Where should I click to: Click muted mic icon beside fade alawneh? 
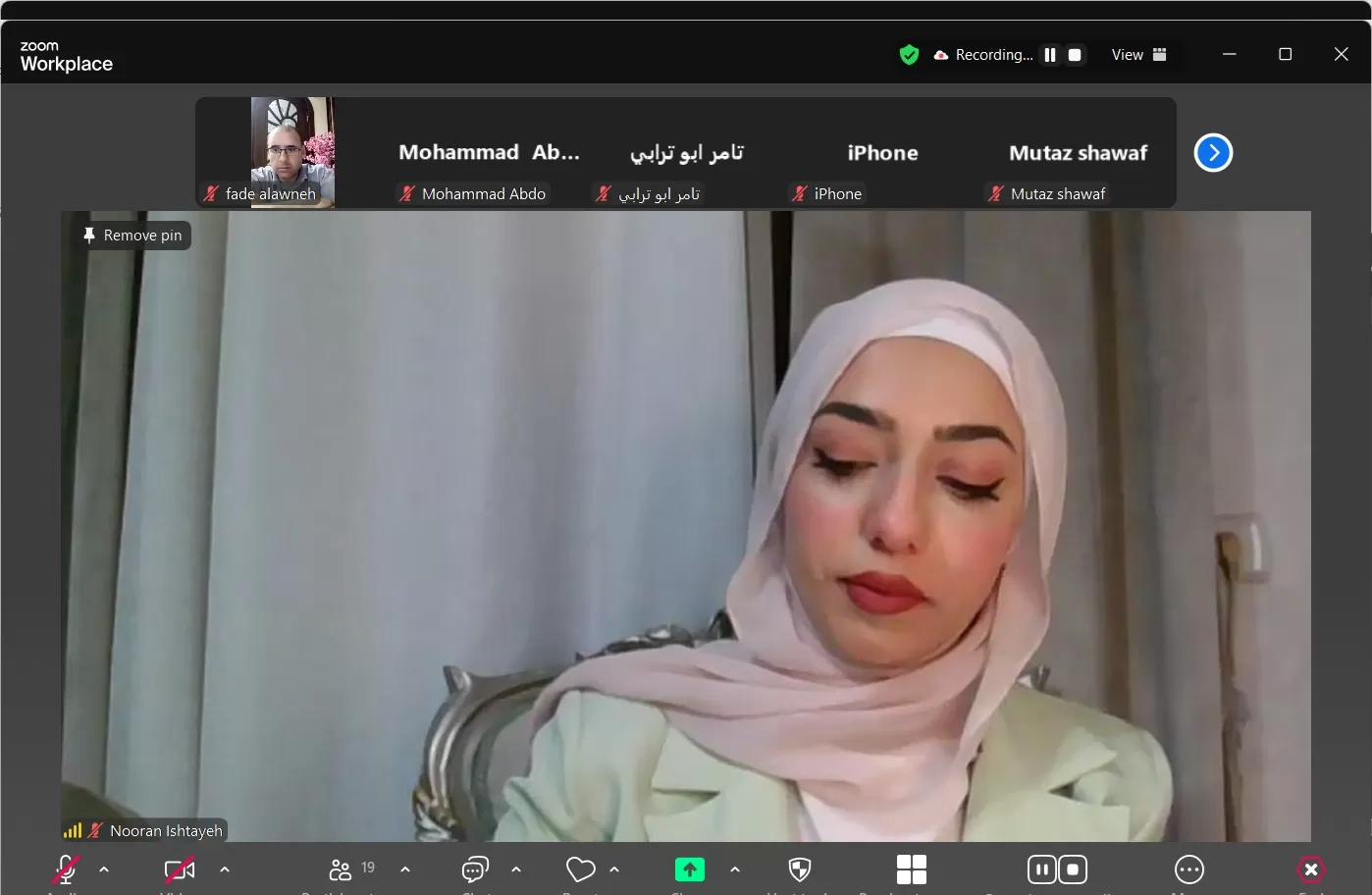click(x=211, y=193)
